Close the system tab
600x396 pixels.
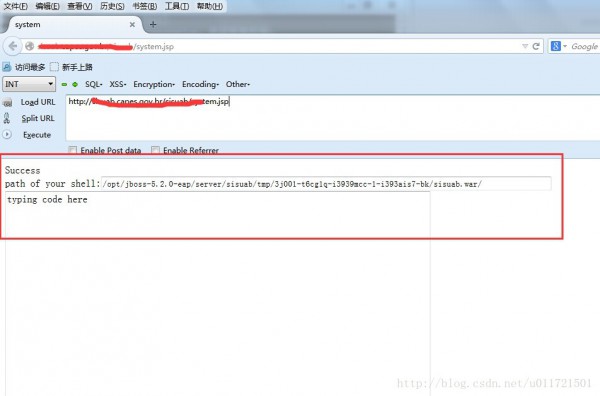click(x=132, y=24)
